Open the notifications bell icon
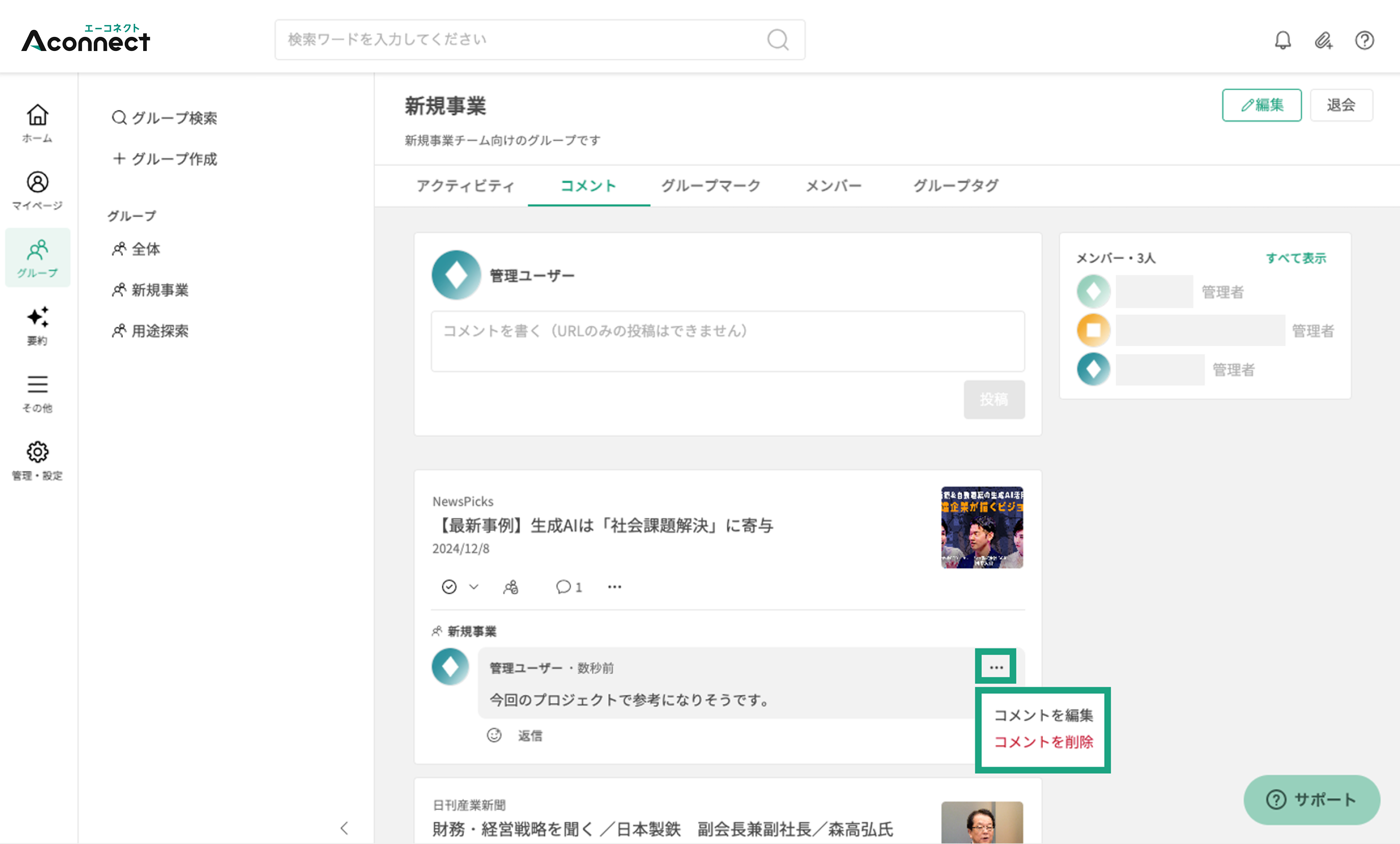This screenshot has height=844, width=1400. (x=1282, y=40)
